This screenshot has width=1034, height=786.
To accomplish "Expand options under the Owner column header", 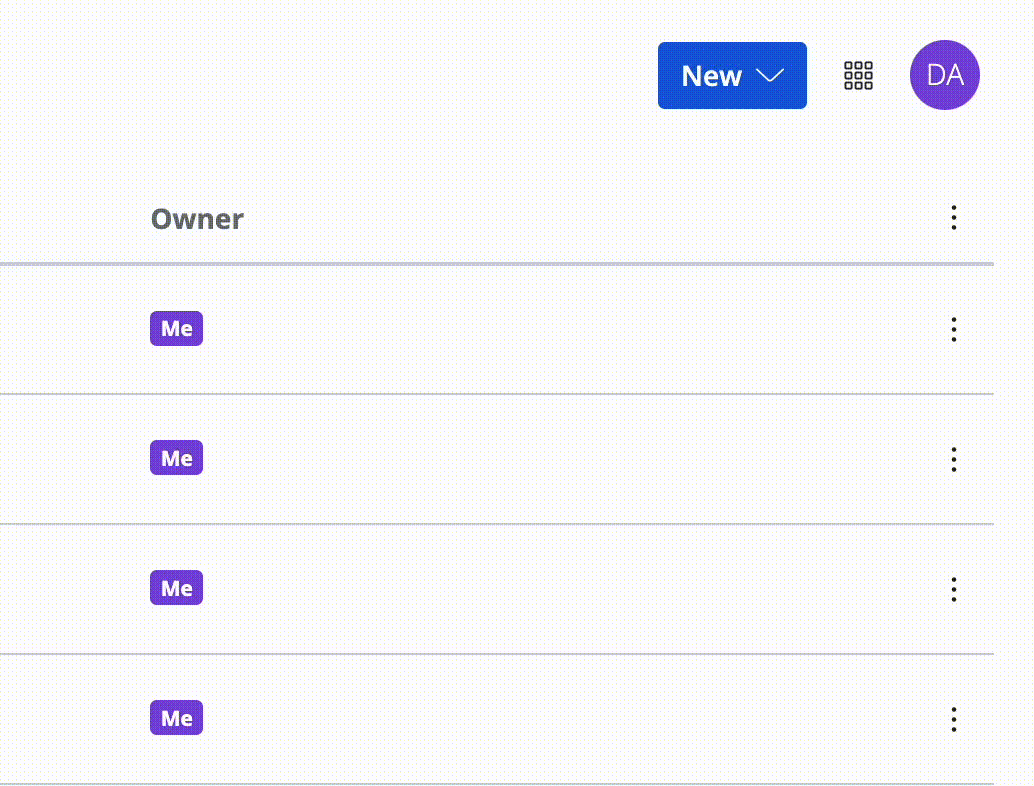I will coord(953,218).
